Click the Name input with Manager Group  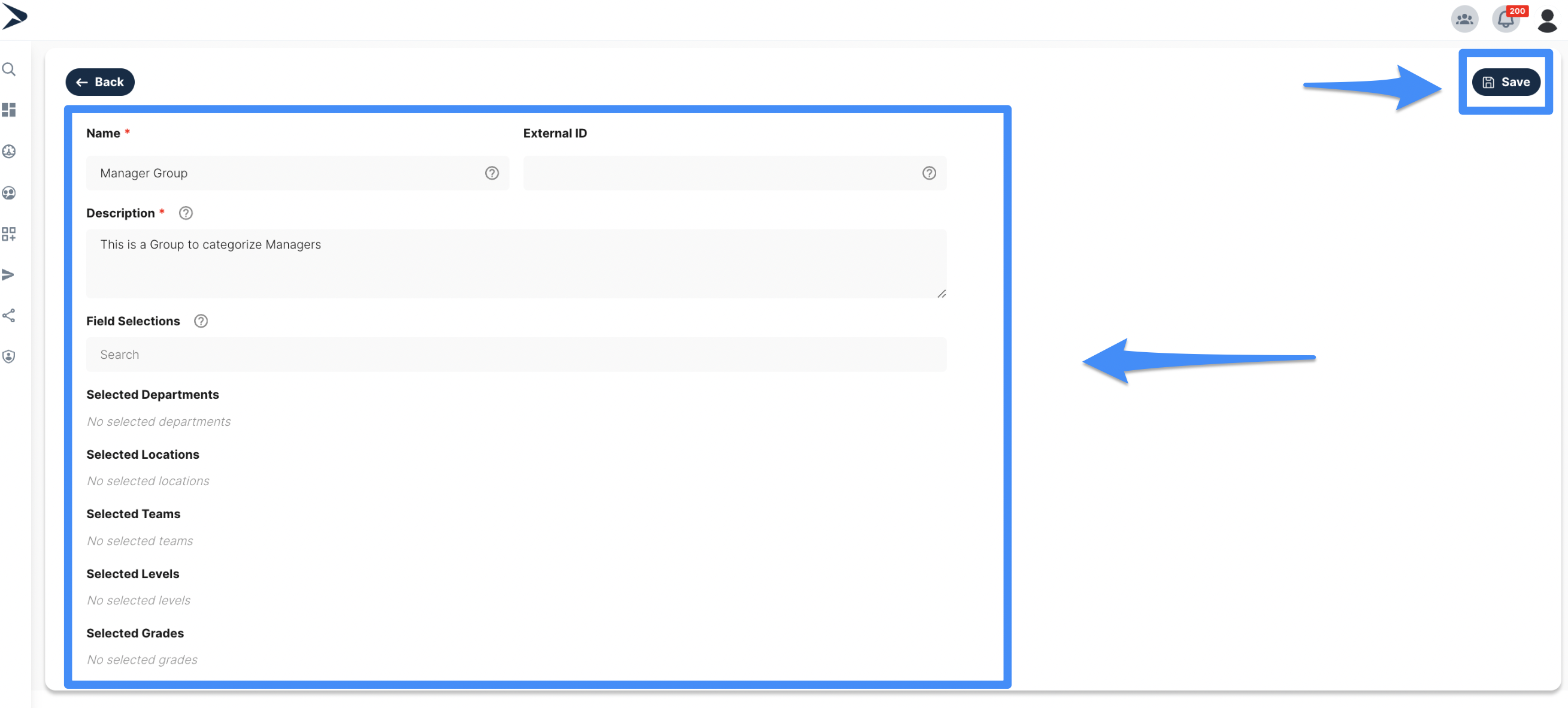pos(298,174)
